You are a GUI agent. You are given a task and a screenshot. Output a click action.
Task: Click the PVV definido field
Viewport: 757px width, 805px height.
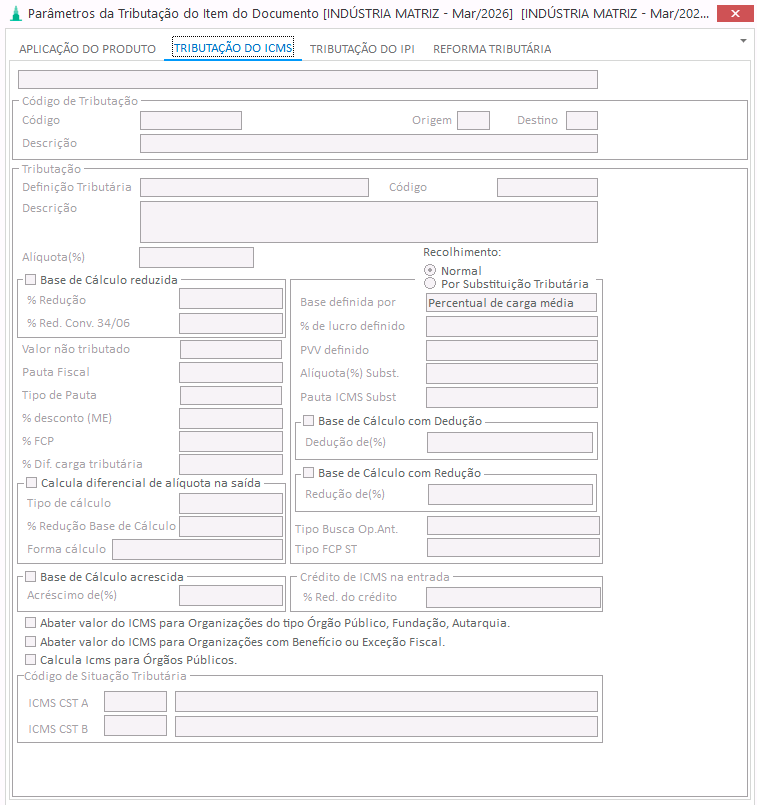(512, 350)
